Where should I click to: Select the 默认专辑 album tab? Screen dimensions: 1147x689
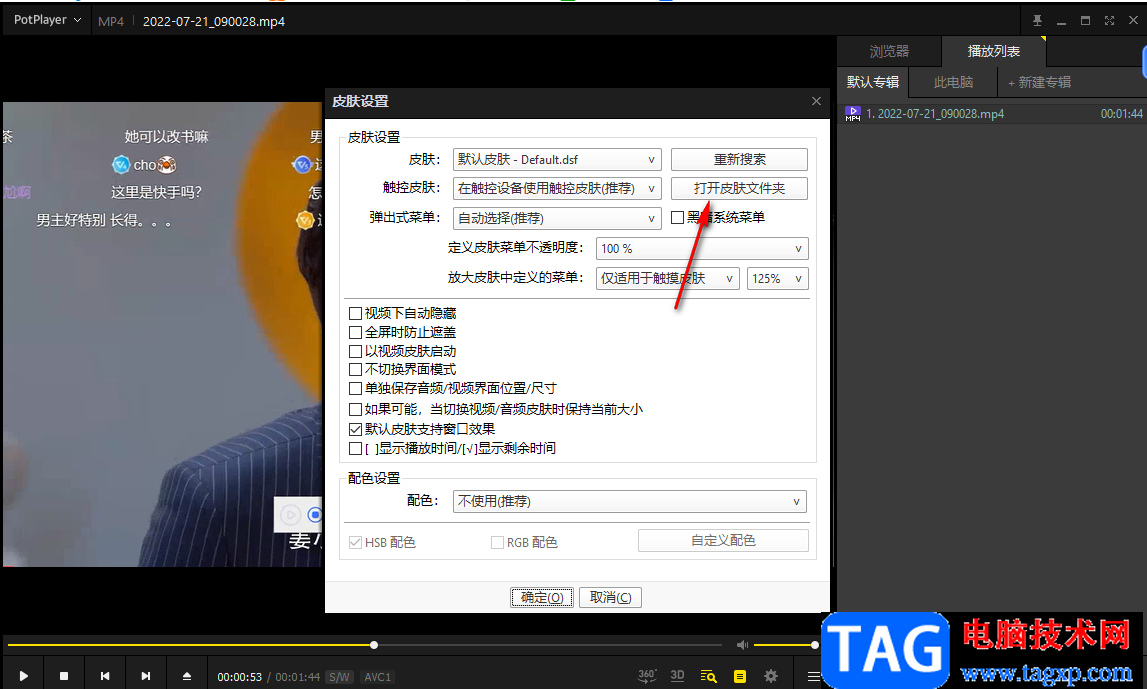pos(873,82)
